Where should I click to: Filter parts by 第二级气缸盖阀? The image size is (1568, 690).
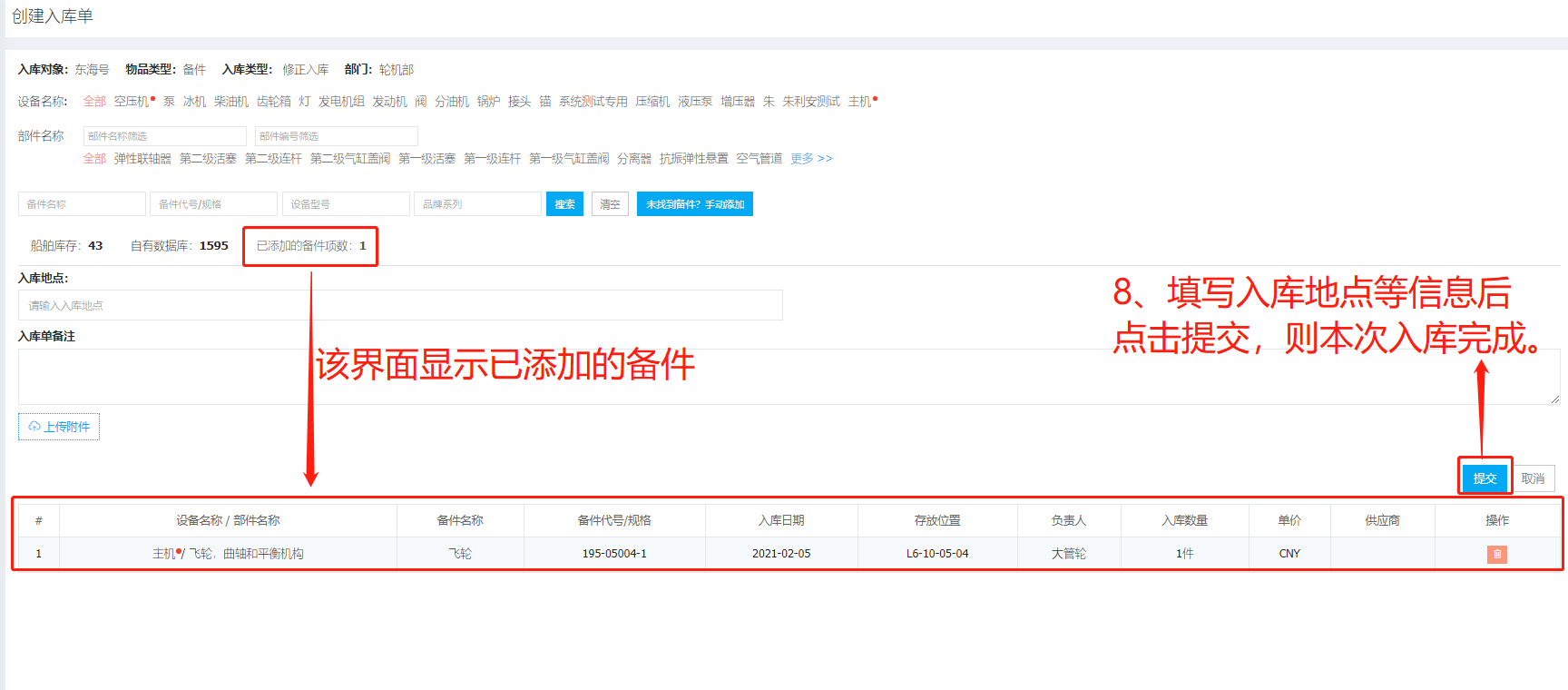coord(350,159)
